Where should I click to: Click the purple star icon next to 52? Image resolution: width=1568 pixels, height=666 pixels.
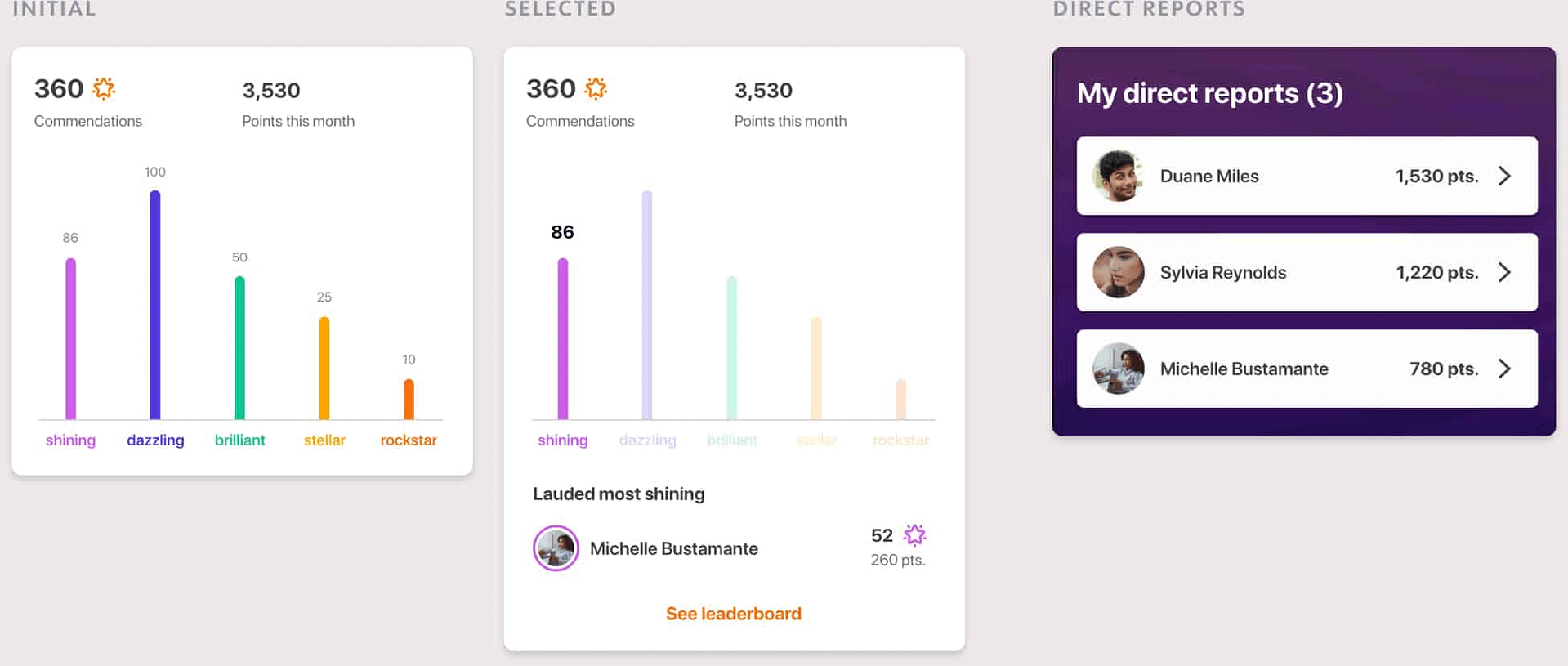(914, 535)
